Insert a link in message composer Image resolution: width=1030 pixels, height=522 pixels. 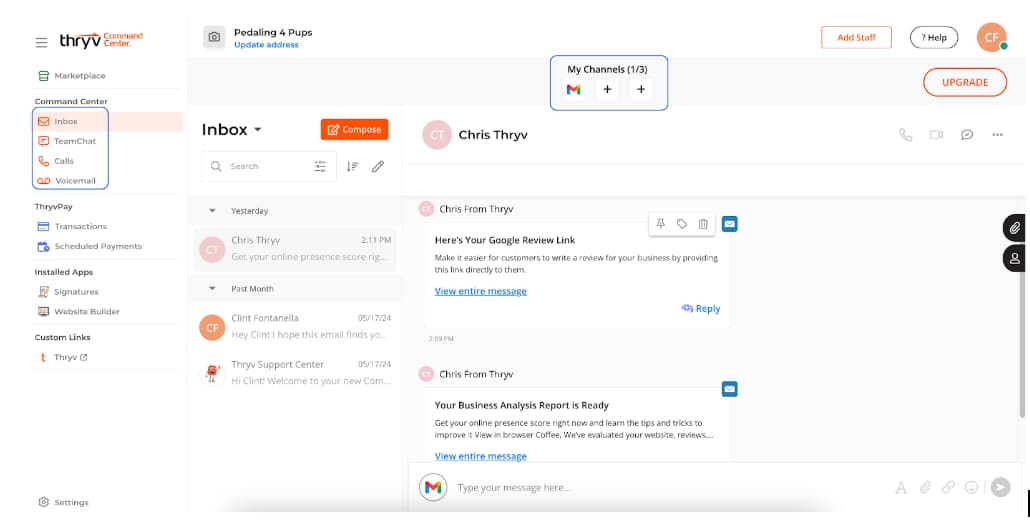coord(948,487)
